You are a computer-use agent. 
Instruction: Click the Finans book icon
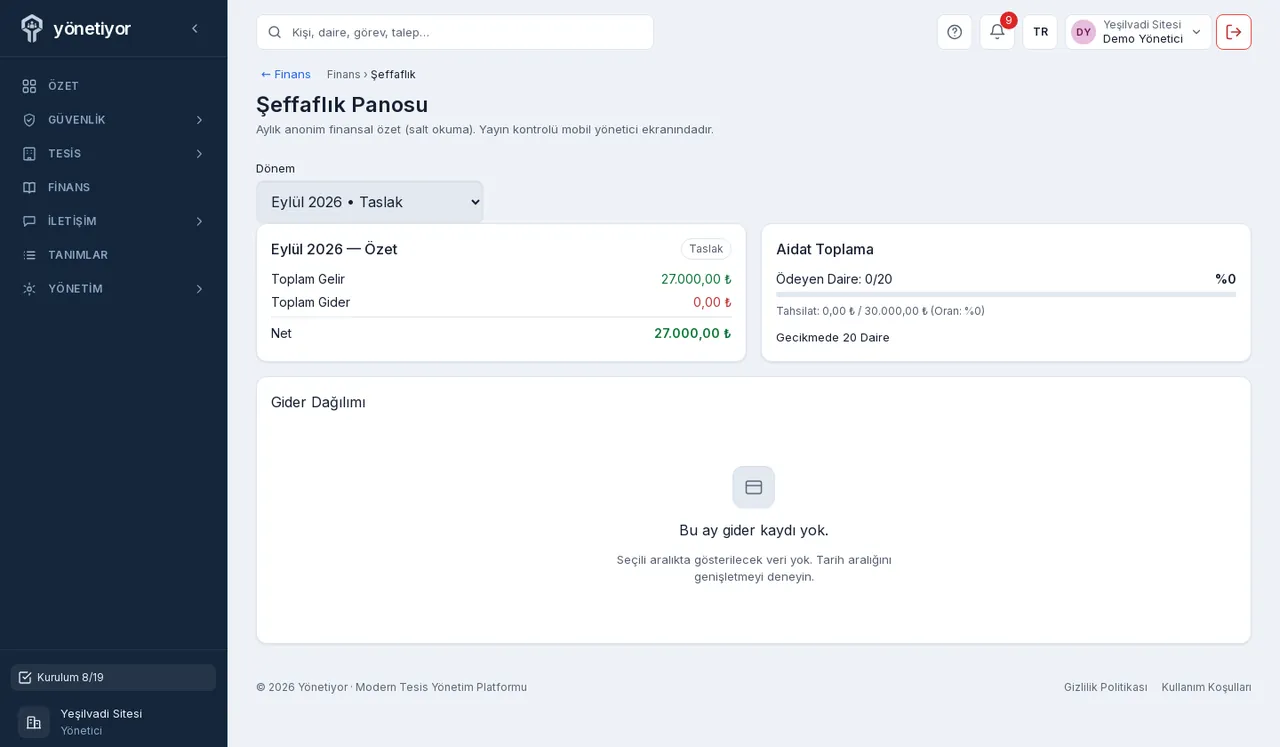(x=29, y=187)
